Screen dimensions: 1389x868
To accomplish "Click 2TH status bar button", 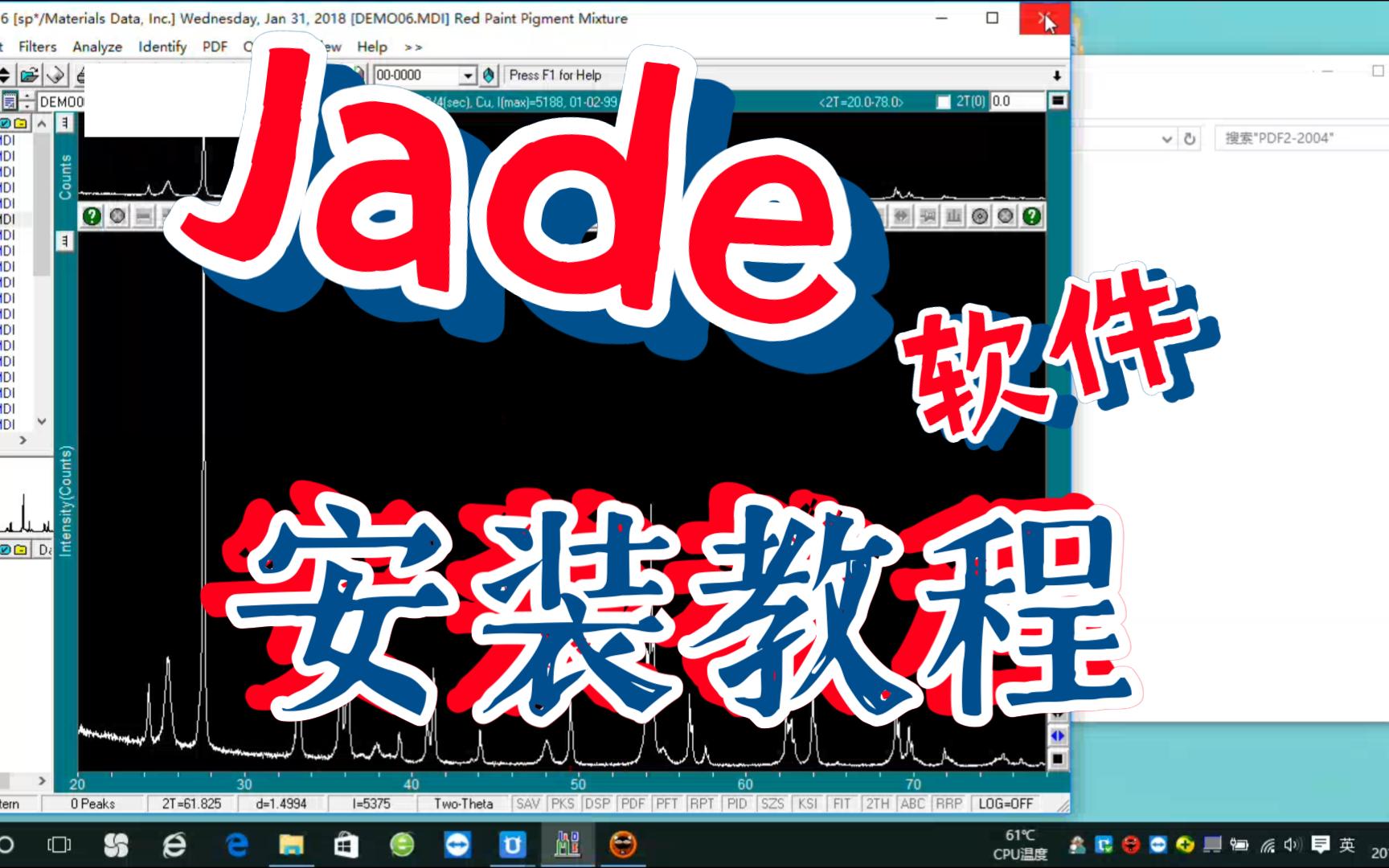I will 877,804.
